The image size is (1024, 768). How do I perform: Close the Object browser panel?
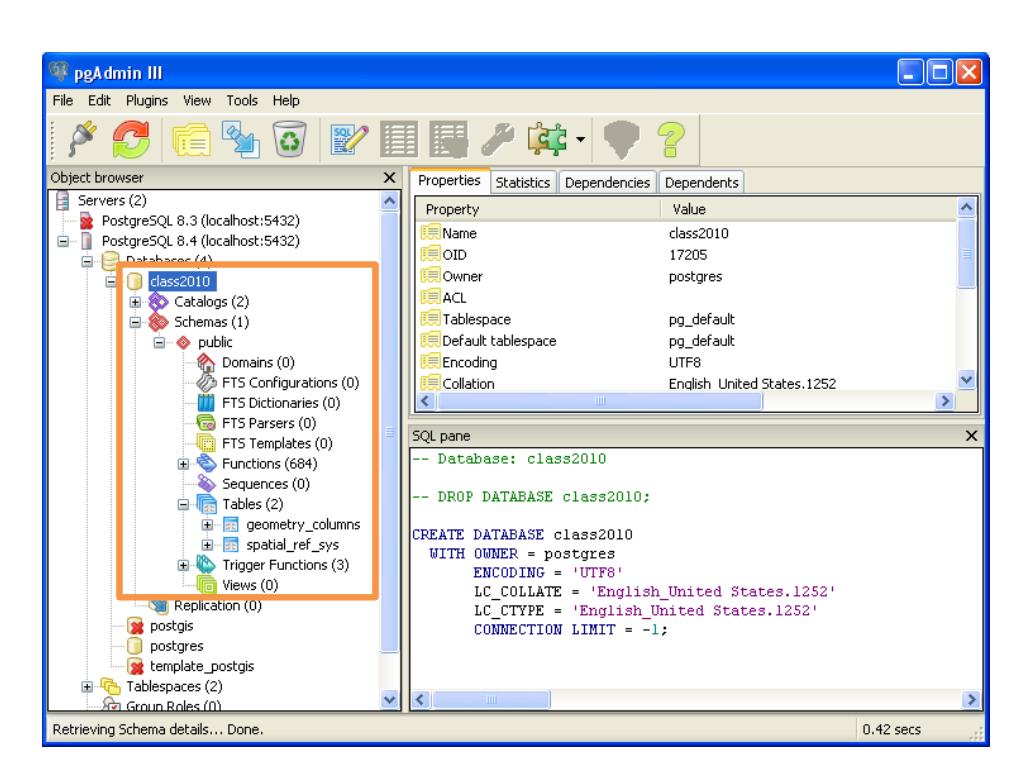(390, 178)
